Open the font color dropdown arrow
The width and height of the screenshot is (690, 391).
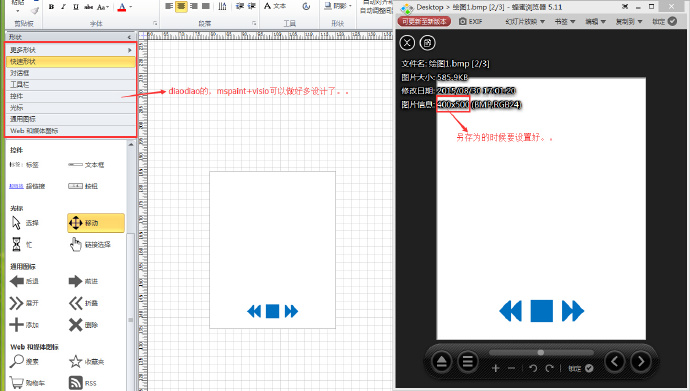(x=130, y=7)
